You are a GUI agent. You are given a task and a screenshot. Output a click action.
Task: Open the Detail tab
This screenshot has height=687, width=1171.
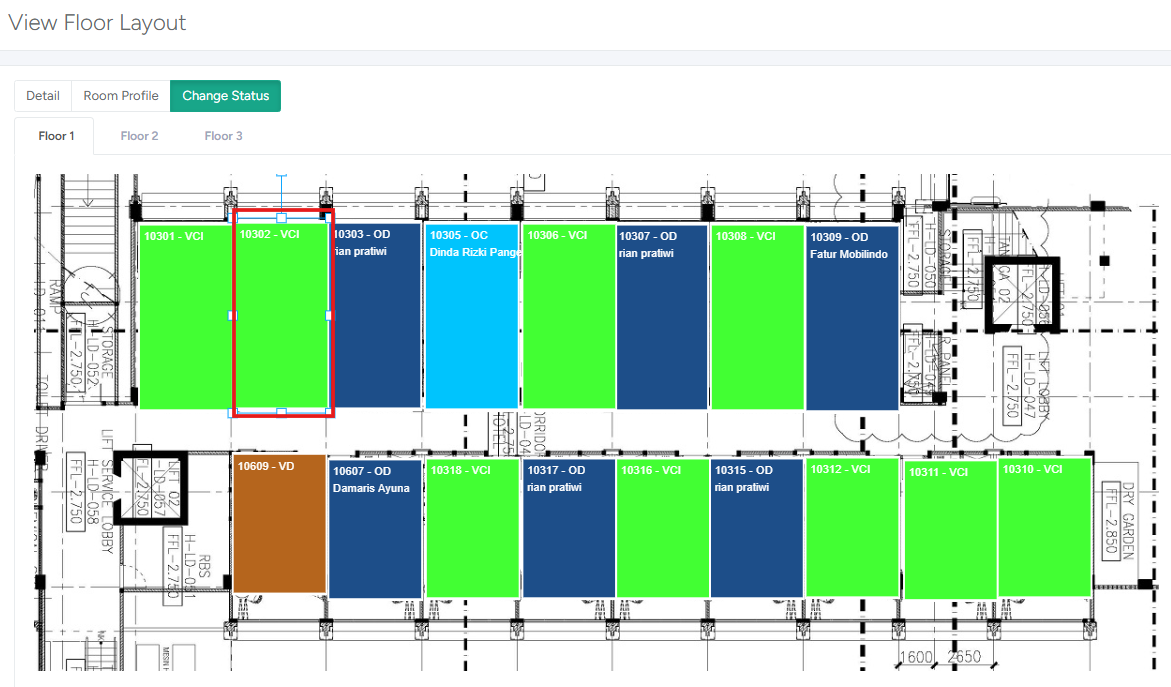pos(43,96)
